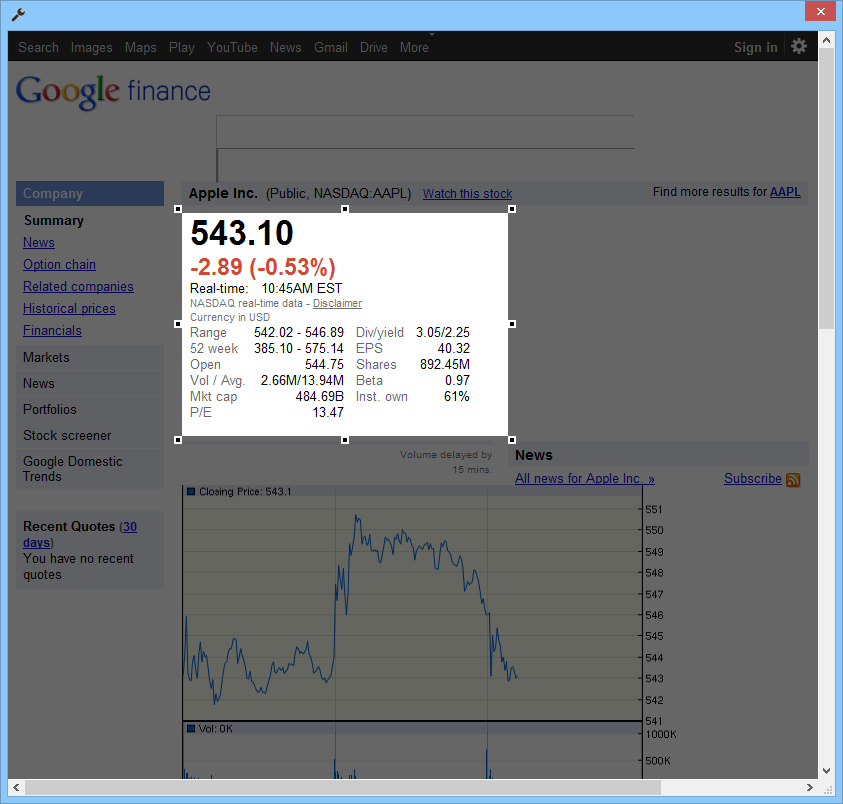Click the P/E value 13.47
Image resolution: width=843 pixels, height=804 pixels.
(x=328, y=412)
